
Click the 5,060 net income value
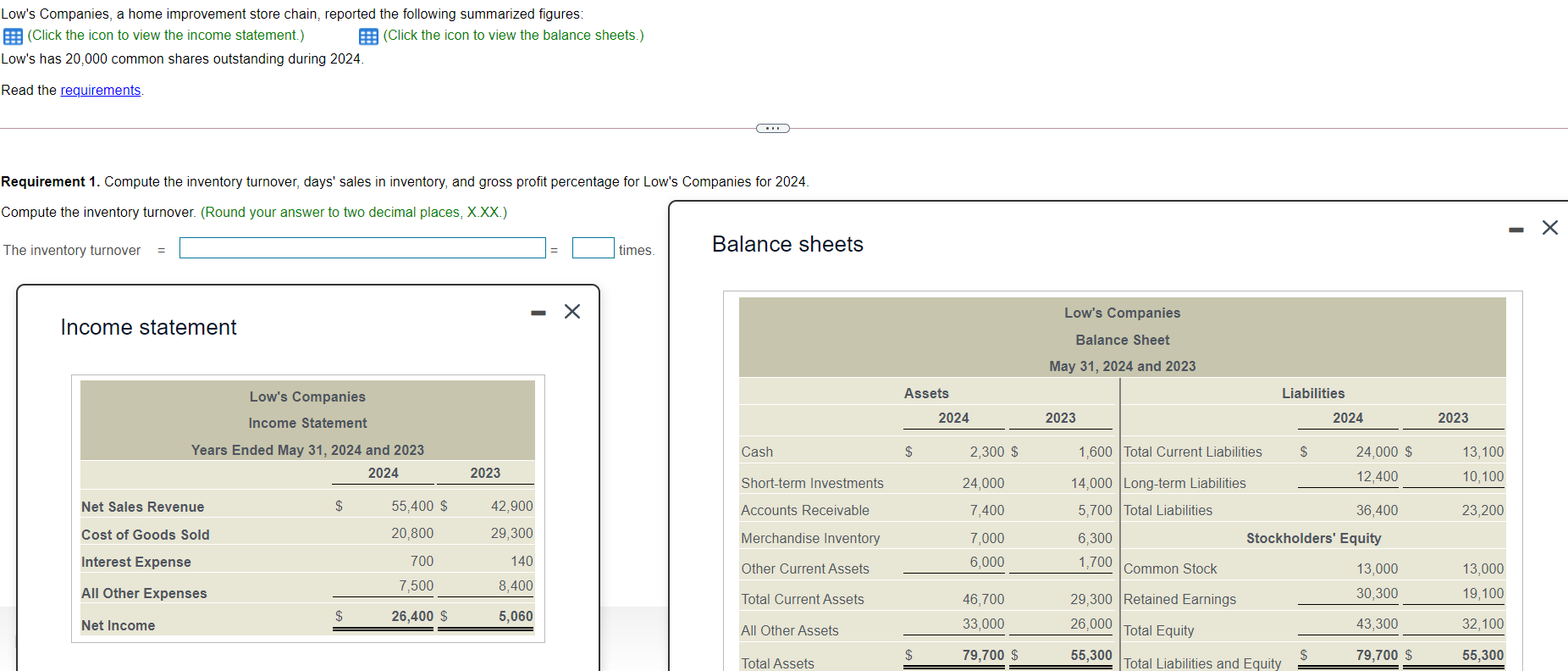(516, 616)
